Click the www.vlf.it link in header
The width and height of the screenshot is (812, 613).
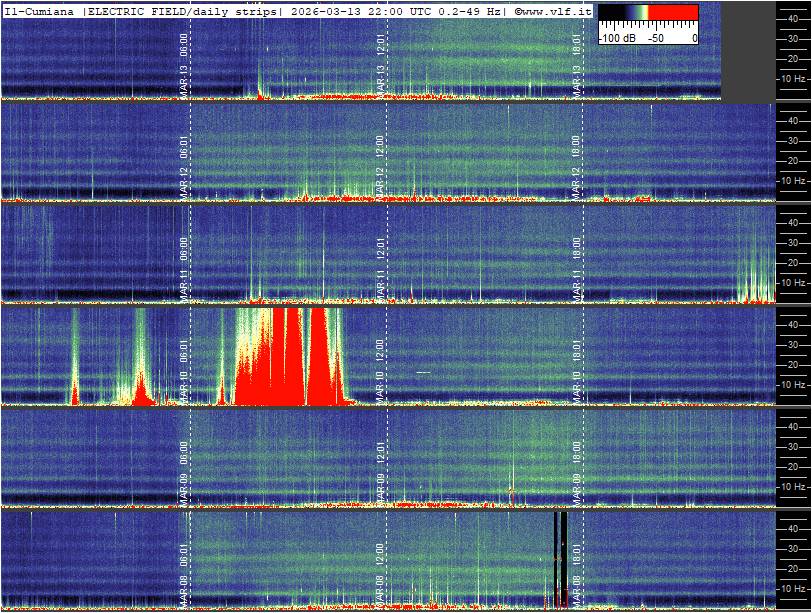pos(554,12)
